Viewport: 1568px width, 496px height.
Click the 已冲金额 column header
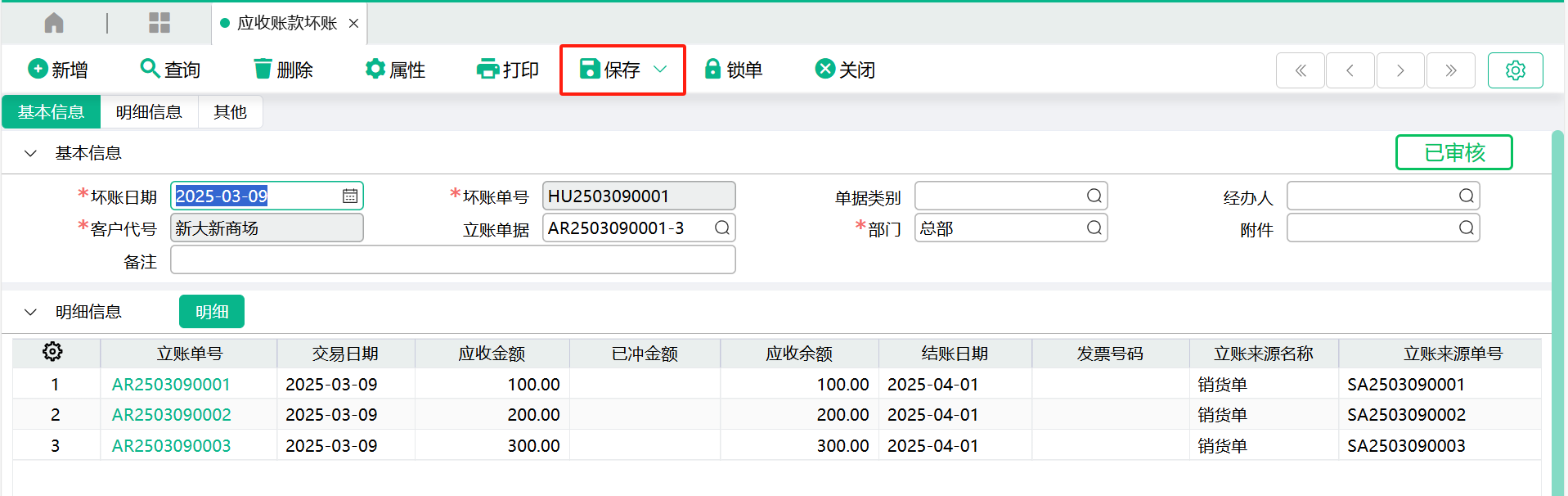tap(645, 354)
